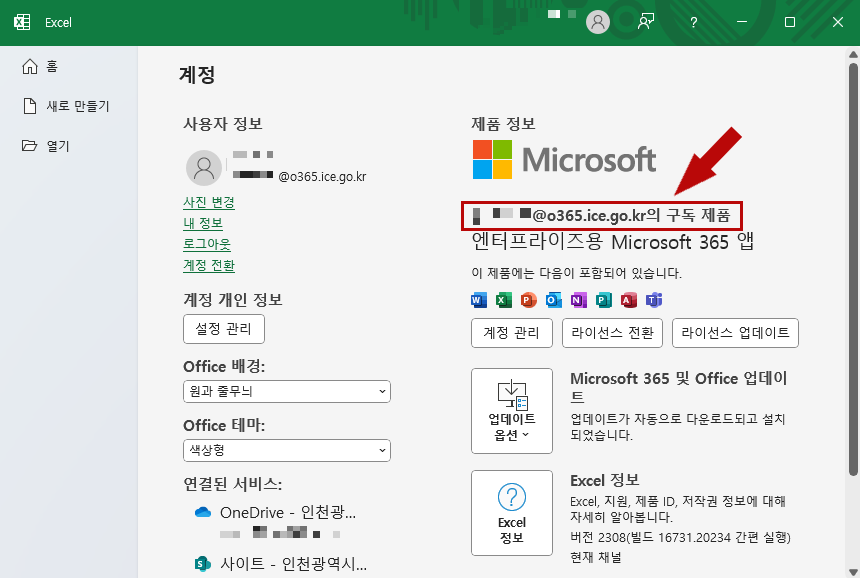The height and width of the screenshot is (578, 860).
Task: Open Help question mark icon
Action: (694, 22)
